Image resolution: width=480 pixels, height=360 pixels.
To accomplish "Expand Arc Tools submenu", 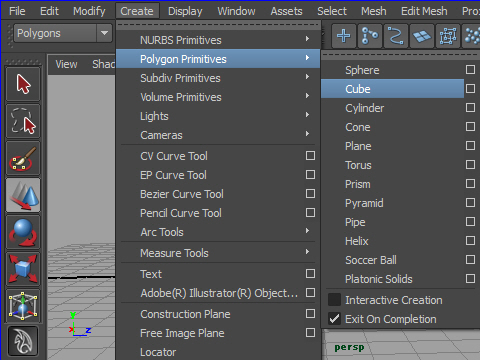I will click(218, 232).
